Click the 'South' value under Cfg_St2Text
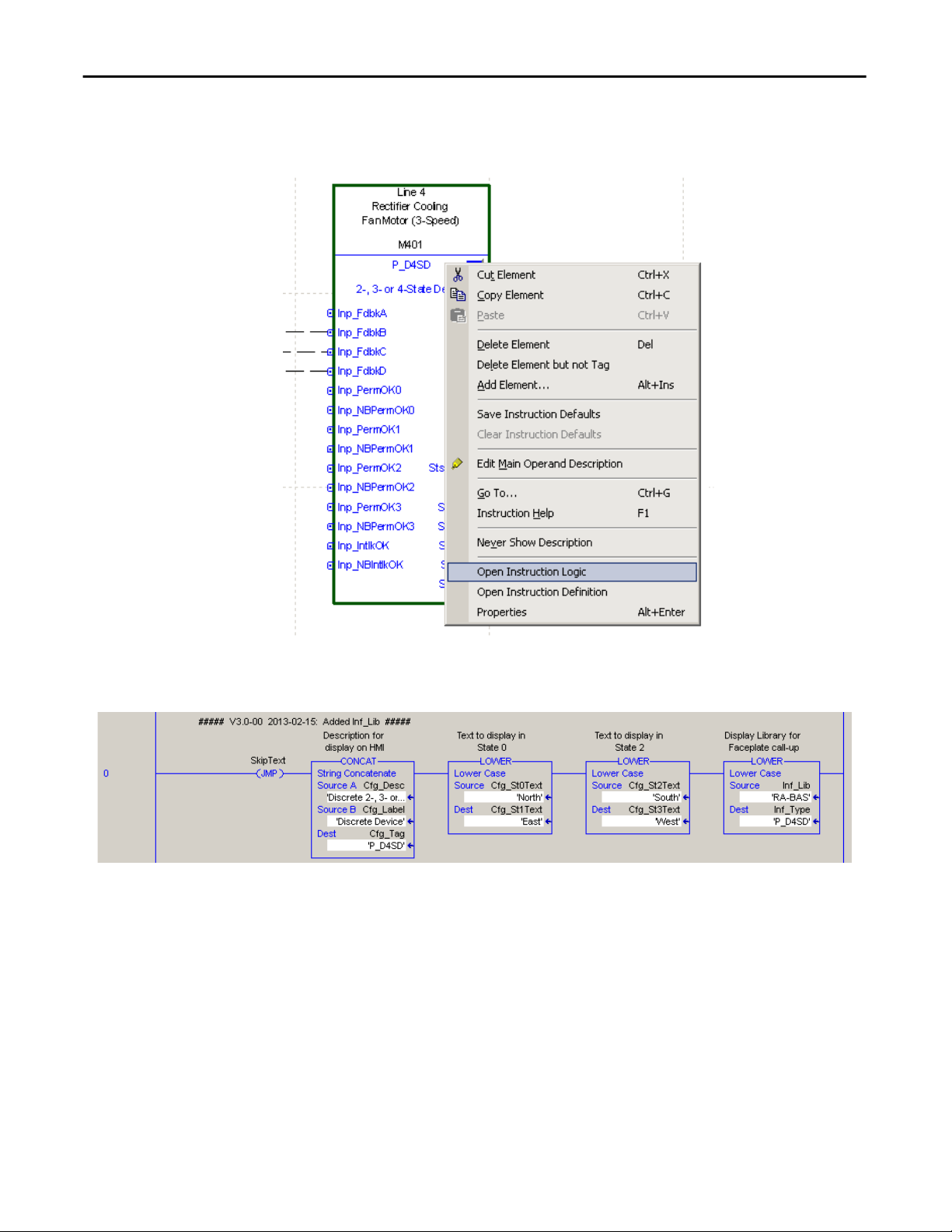The width and height of the screenshot is (952, 1232). [641, 797]
